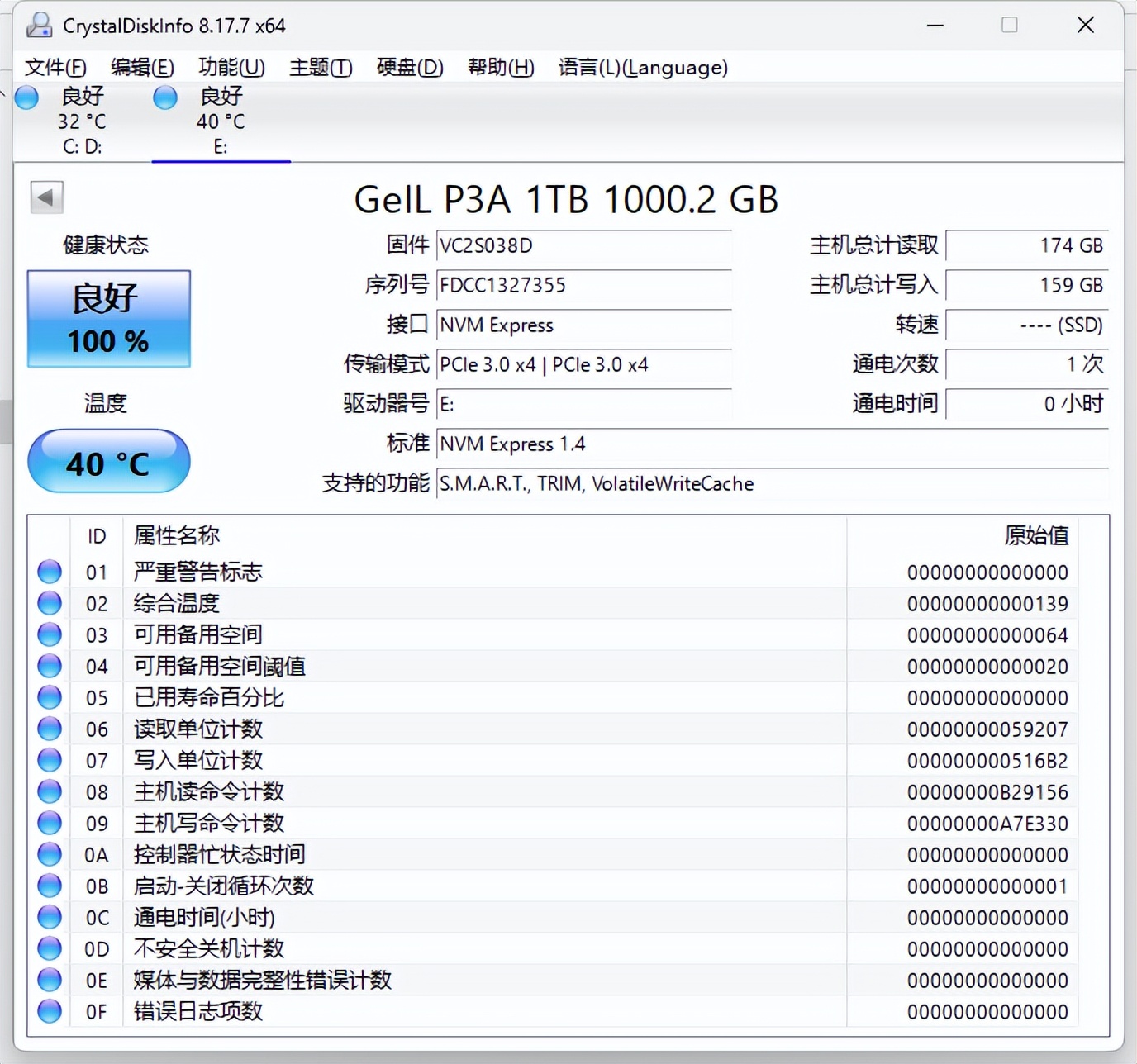Viewport: 1137px width, 1064px height.
Task: Open the 硬盘(D) menu
Action: click(410, 68)
